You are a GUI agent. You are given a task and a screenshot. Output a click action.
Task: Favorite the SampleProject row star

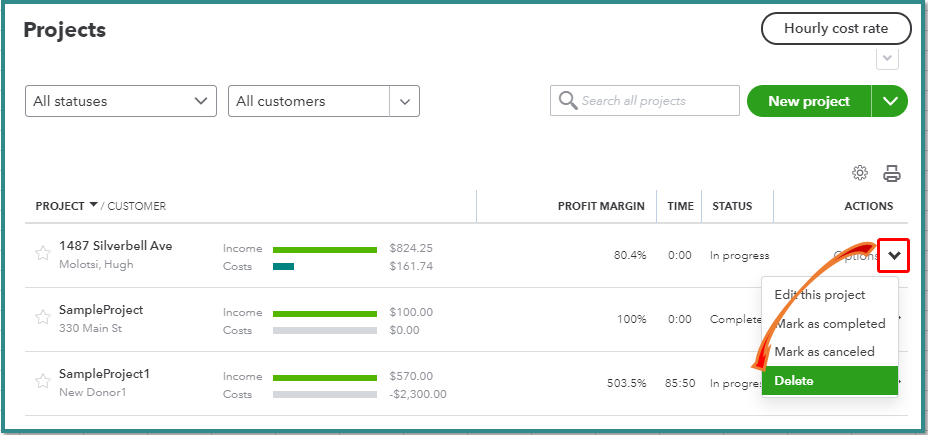point(42,317)
